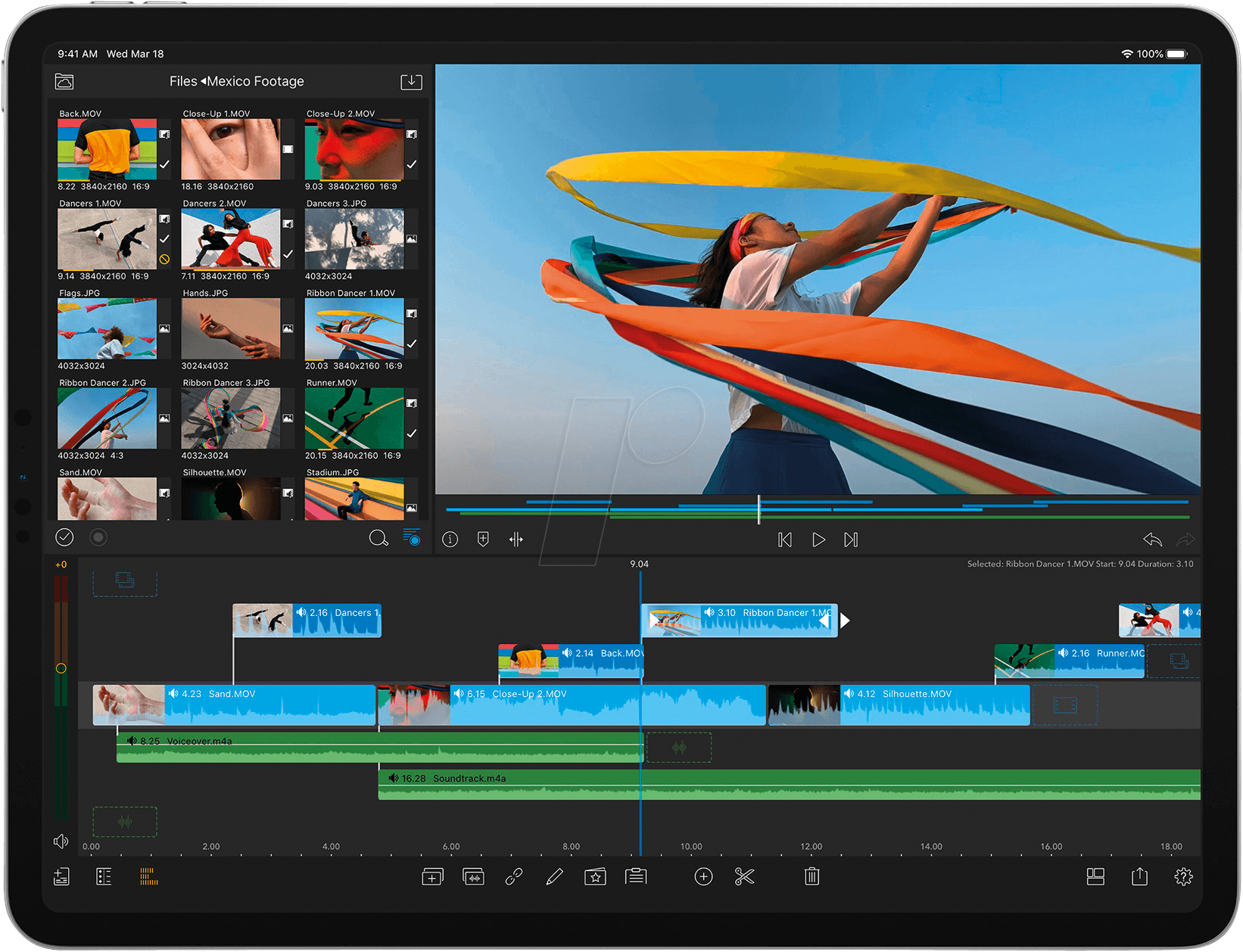The width and height of the screenshot is (1243, 952).
Task: Tap the +0 audio gain value
Action: [x=61, y=565]
